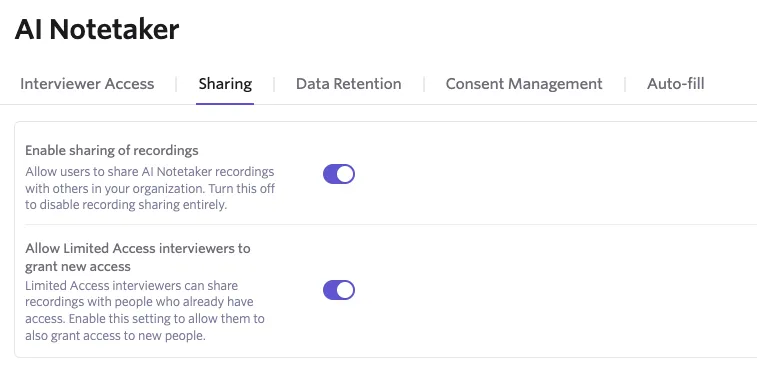The width and height of the screenshot is (757, 388).
Task: Go to the Consent Management tab
Action: click(524, 84)
